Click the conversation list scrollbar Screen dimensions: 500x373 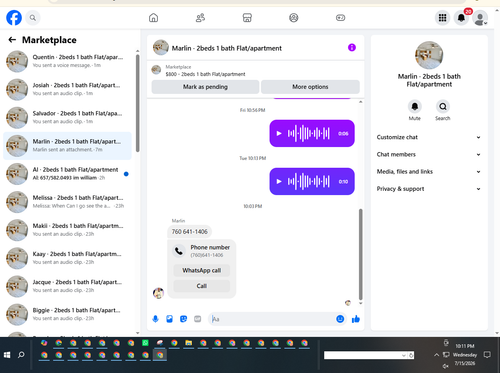tap(138, 102)
